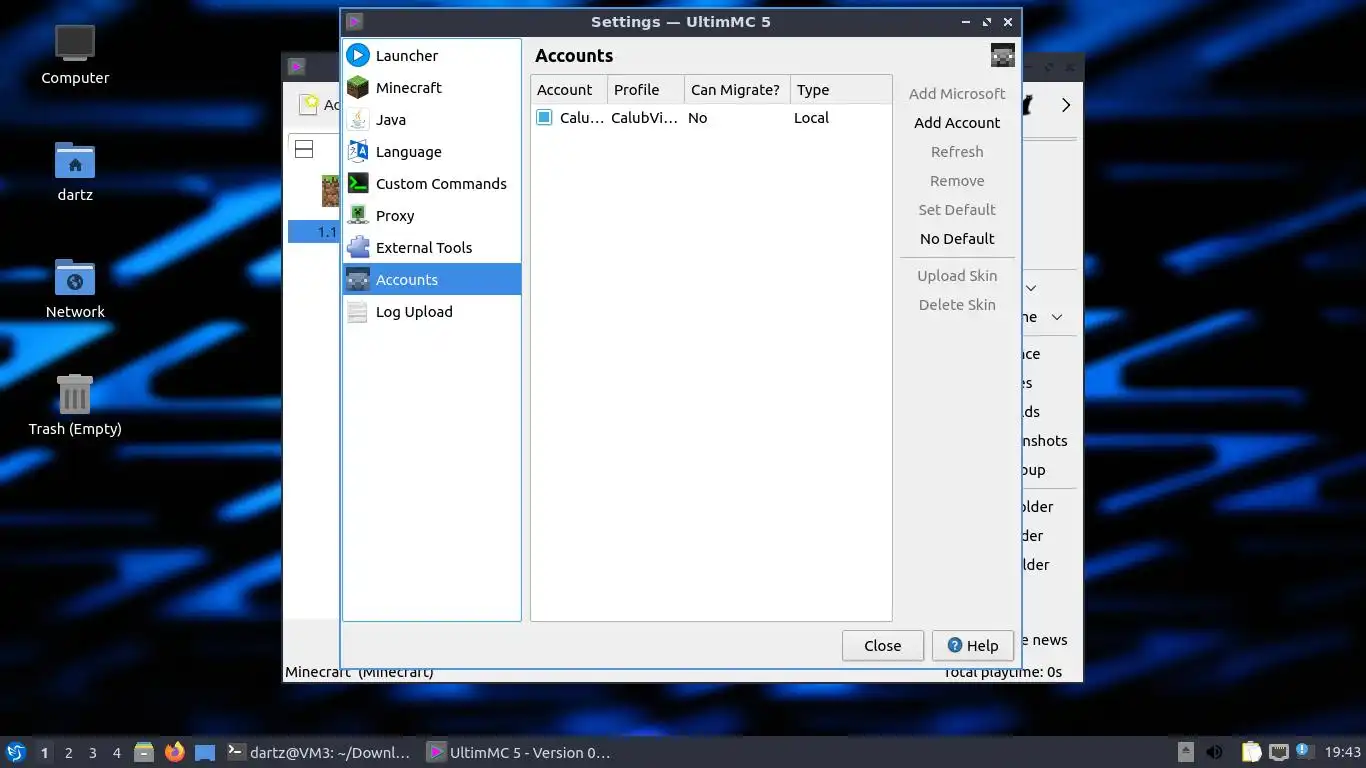Click the Steve head icon beside Accounts heading
The image size is (1366, 768).
pos(1002,56)
